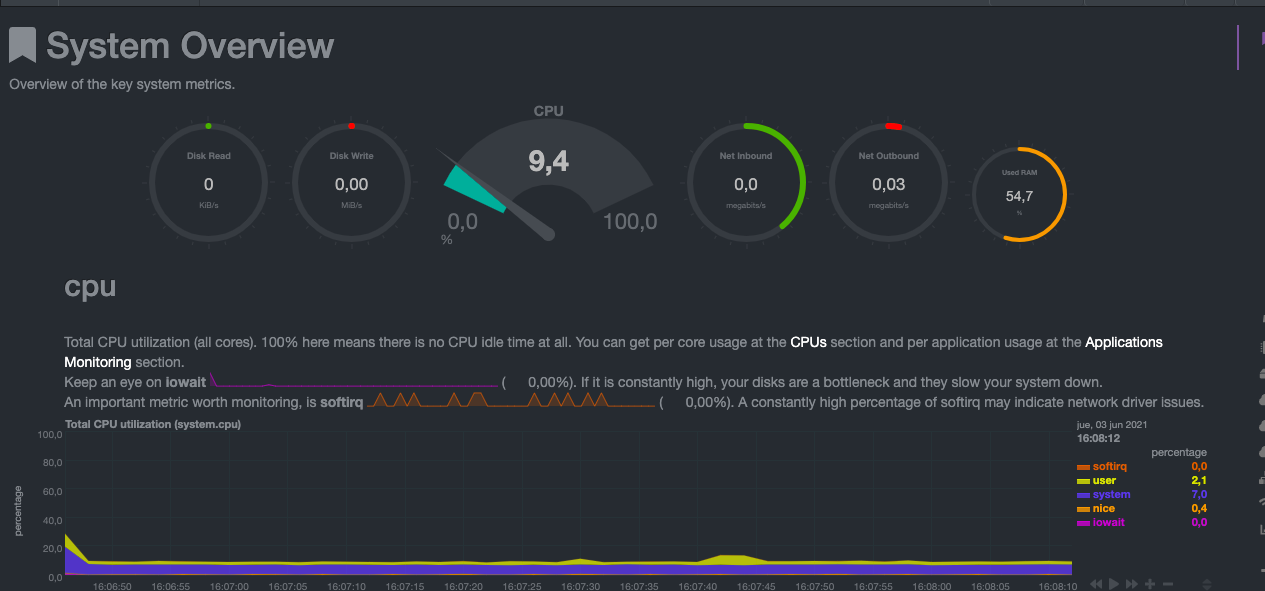Zoom in the CPU chart with plus icon
The image size is (1265, 591).
[1150, 583]
